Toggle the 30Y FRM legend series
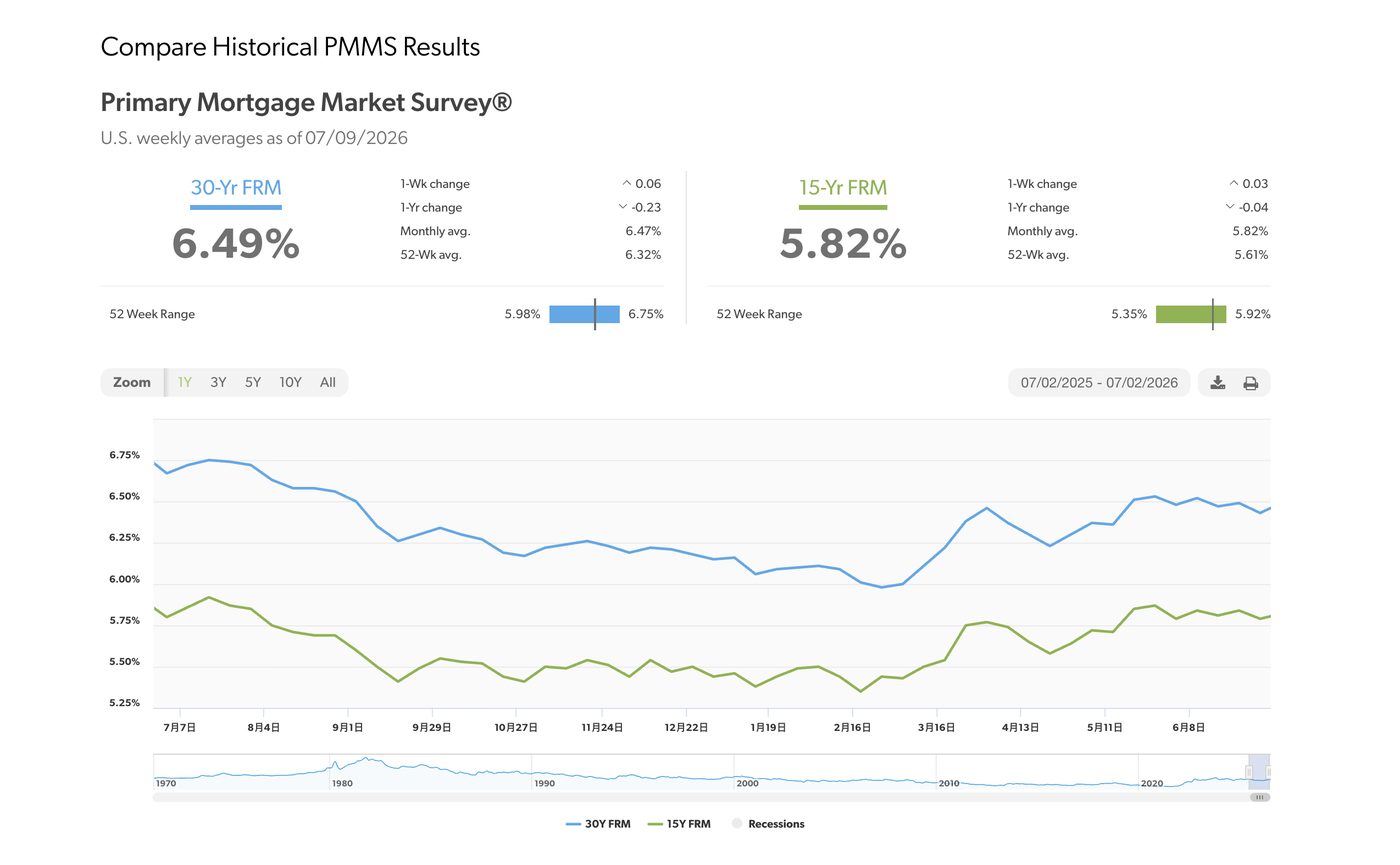 (598, 824)
